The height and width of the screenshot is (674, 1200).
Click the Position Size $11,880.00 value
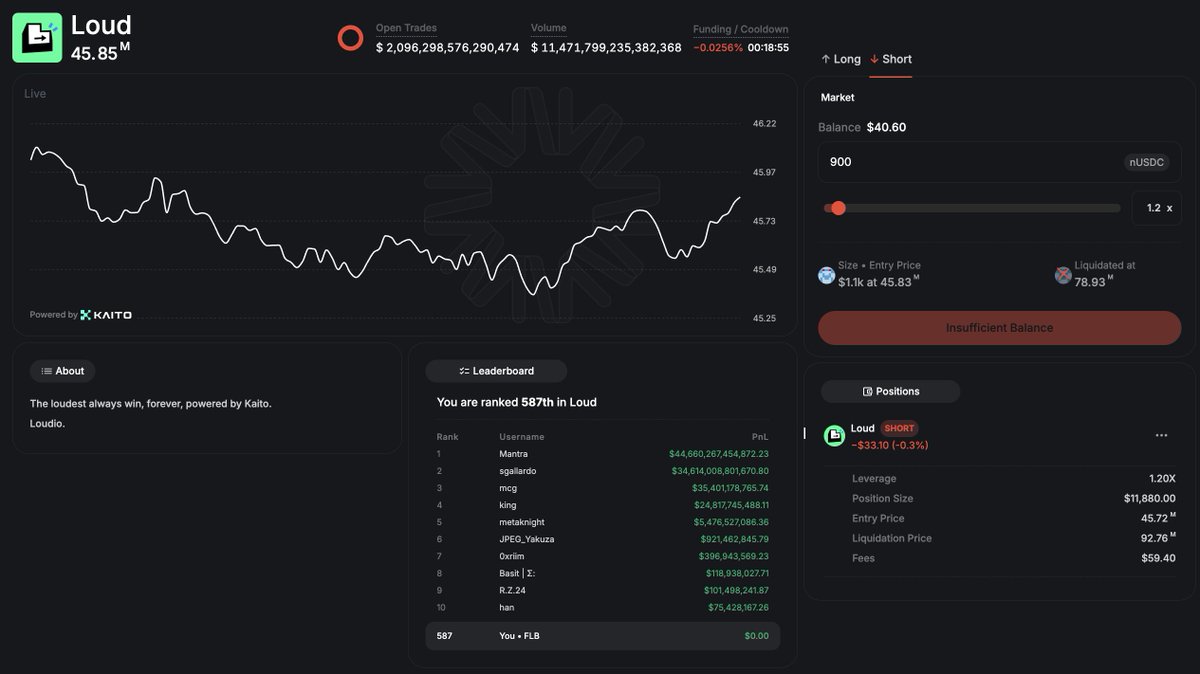(x=1149, y=498)
